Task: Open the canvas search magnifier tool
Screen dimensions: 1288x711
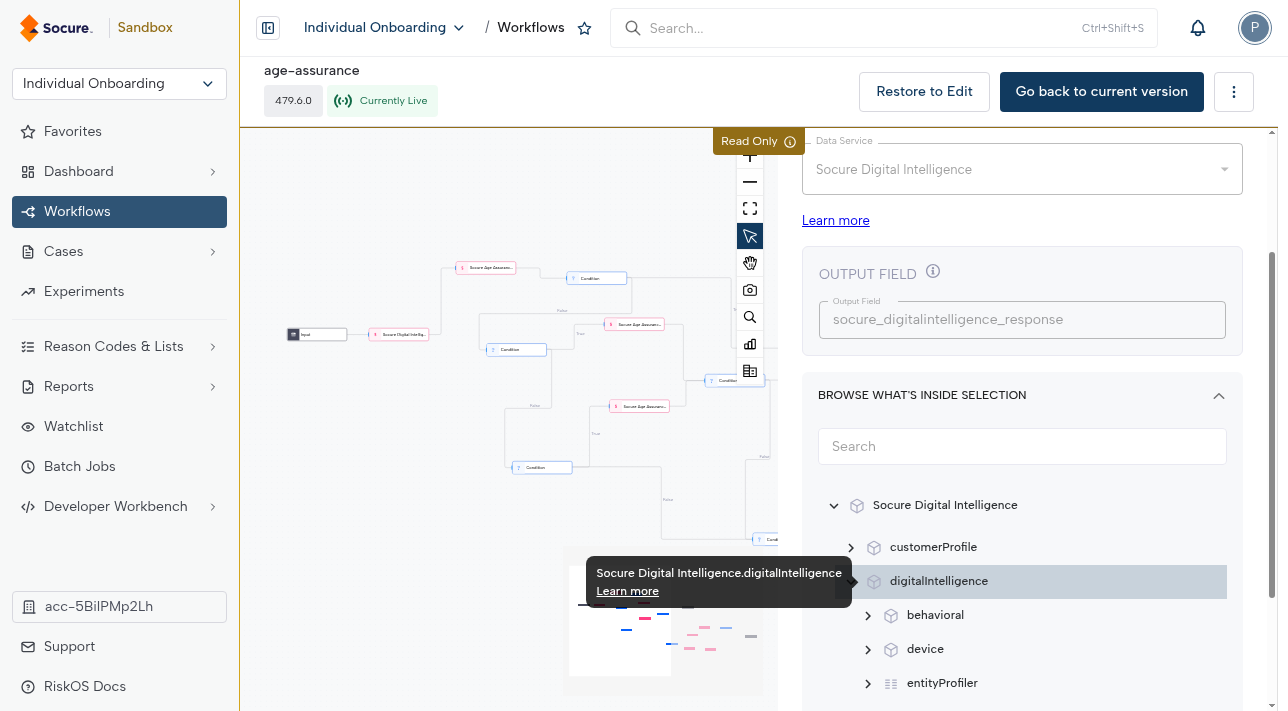Action: click(x=750, y=317)
